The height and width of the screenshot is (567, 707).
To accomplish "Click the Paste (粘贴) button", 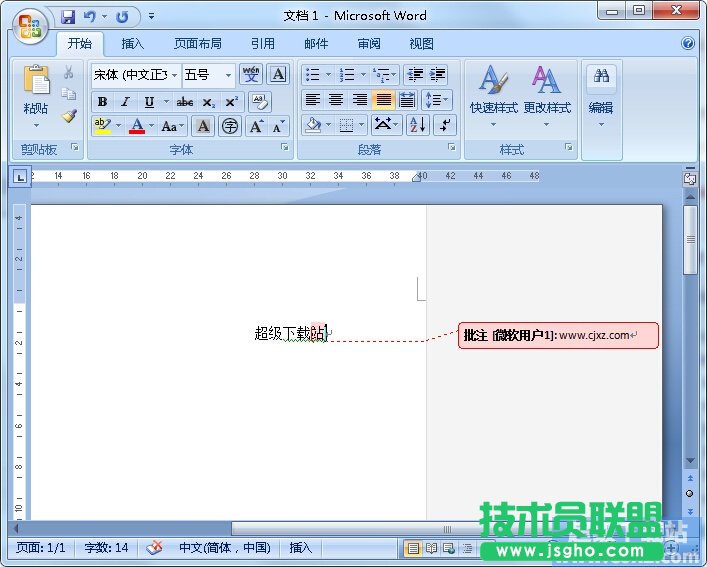I will pos(36,95).
